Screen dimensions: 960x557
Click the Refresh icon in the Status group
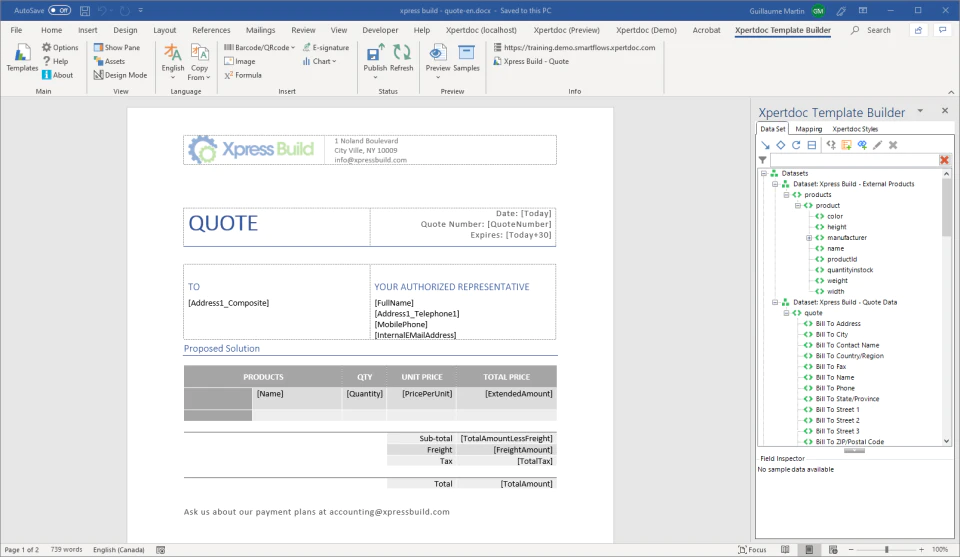pyautogui.click(x=402, y=59)
